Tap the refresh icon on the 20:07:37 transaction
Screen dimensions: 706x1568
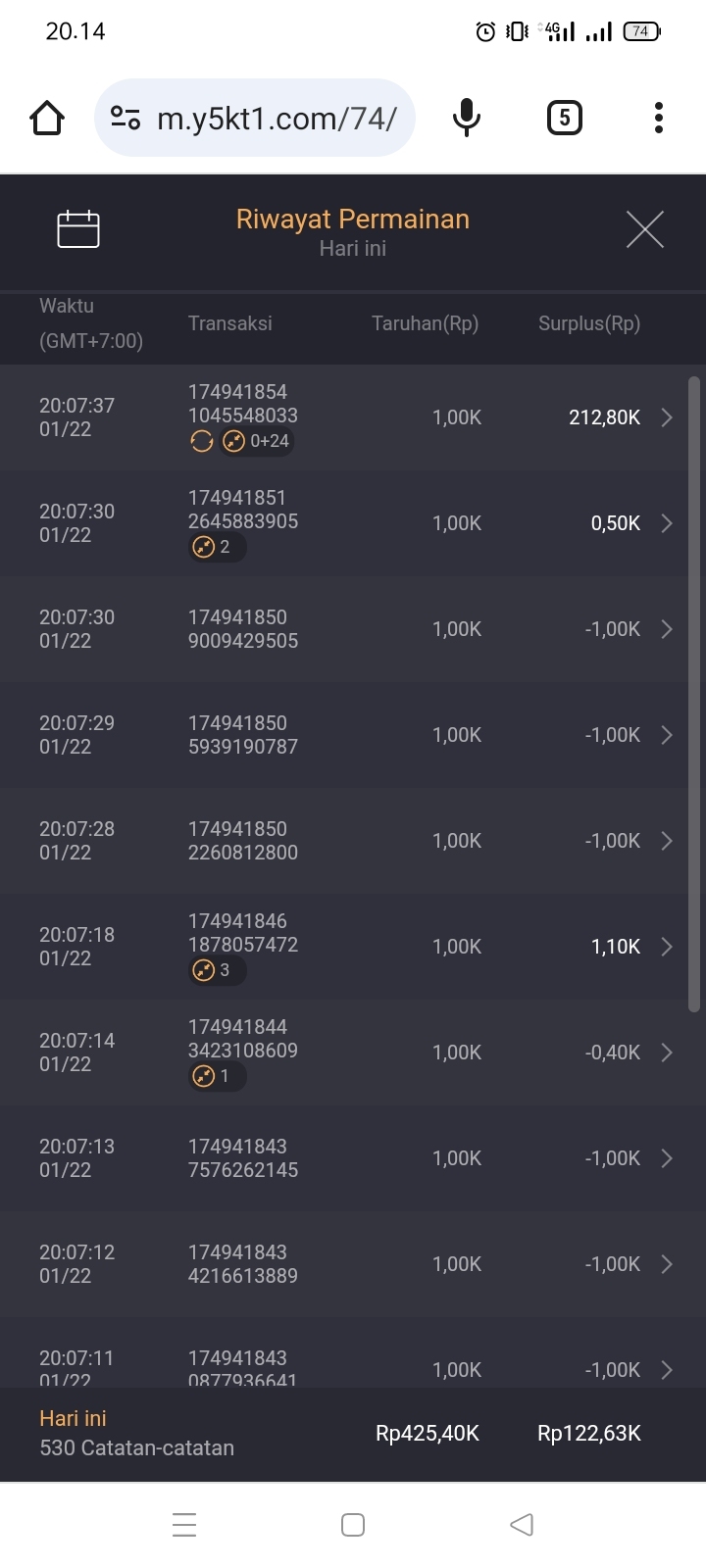tap(202, 442)
